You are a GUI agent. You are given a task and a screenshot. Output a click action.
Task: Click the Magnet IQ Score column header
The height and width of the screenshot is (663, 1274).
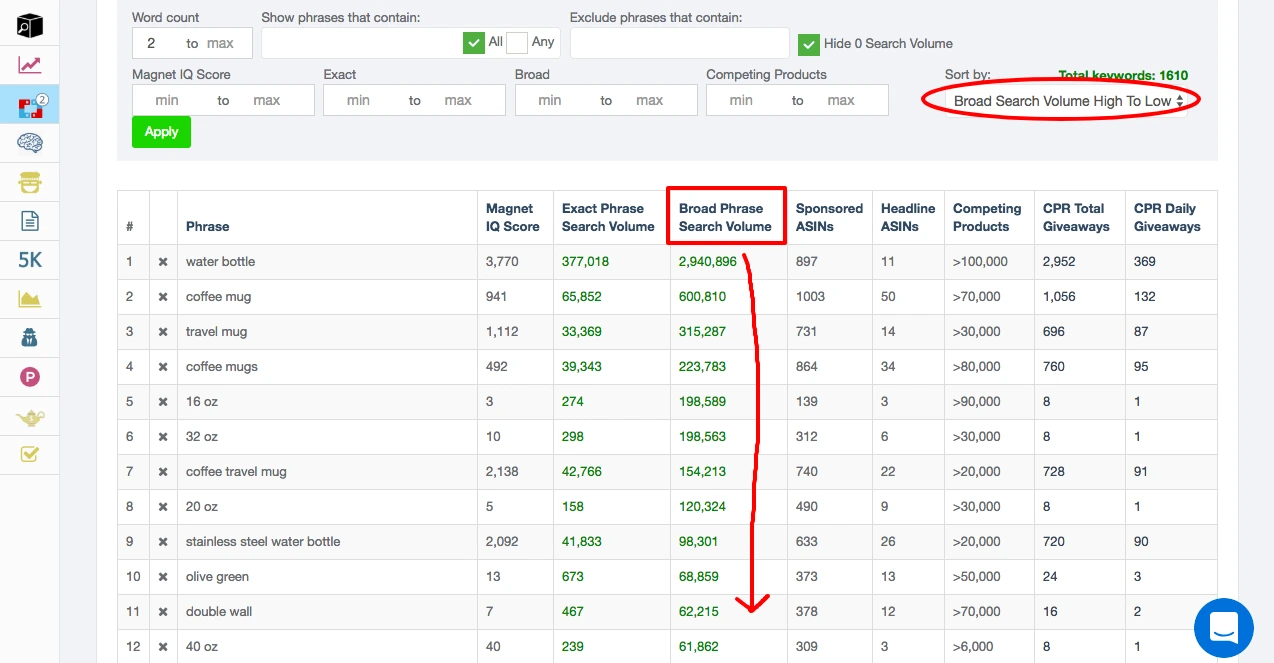[x=512, y=217]
